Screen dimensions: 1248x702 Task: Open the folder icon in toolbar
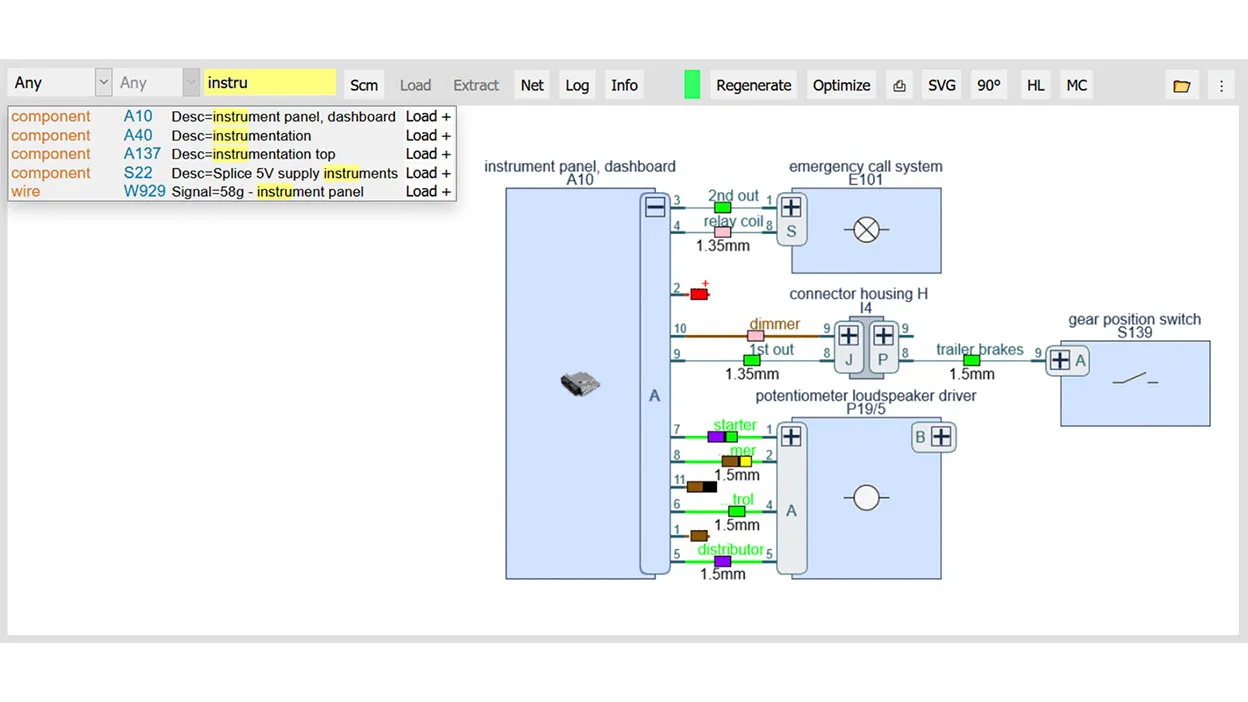1181,85
